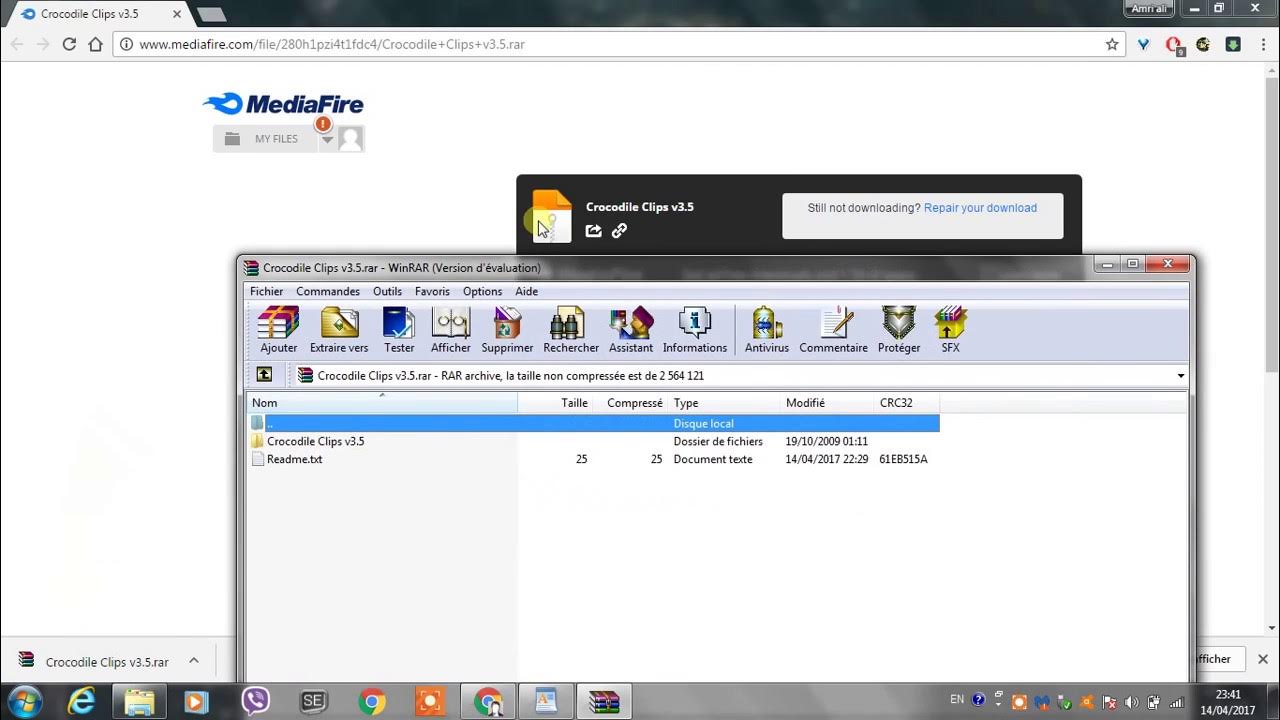Sort by the CRC32 column header
Viewport: 1280px width, 720px height.
coord(907,403)
